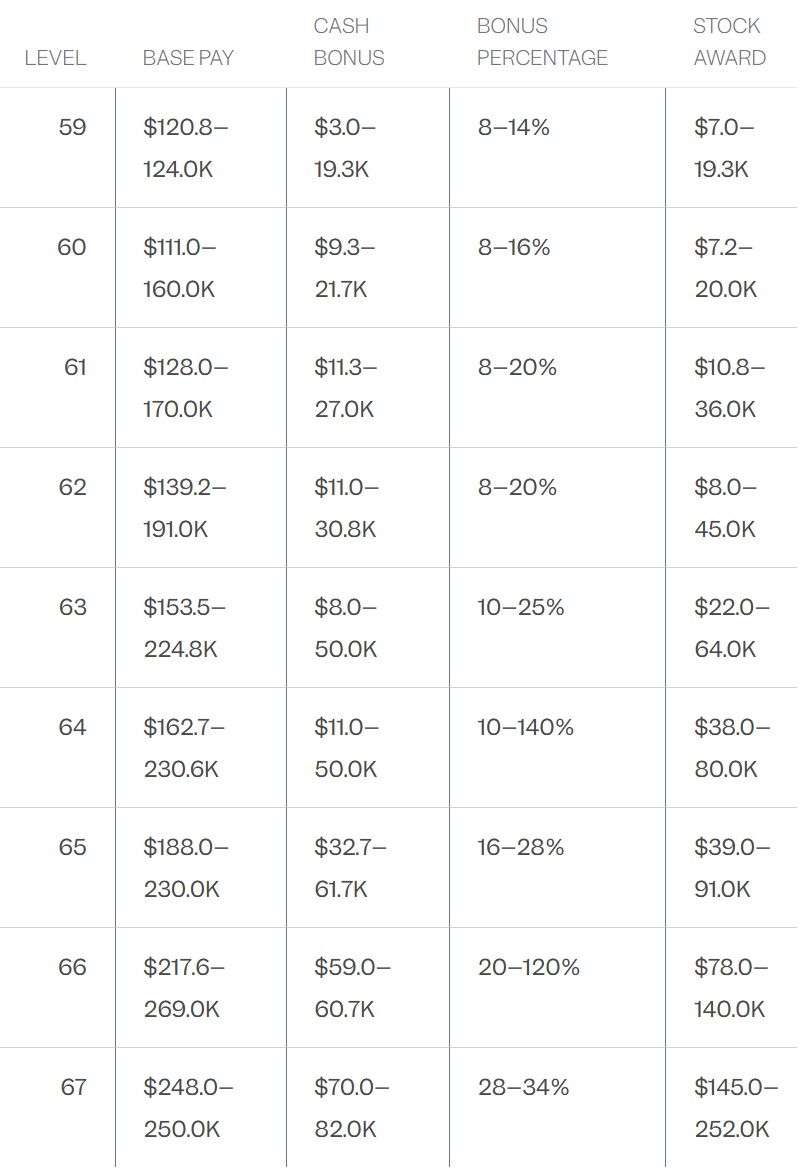Screen dimensions: 800x1171
Task: Select level 65 cash bonus $32.7–61.7K
Action: [x=350, y=868]
